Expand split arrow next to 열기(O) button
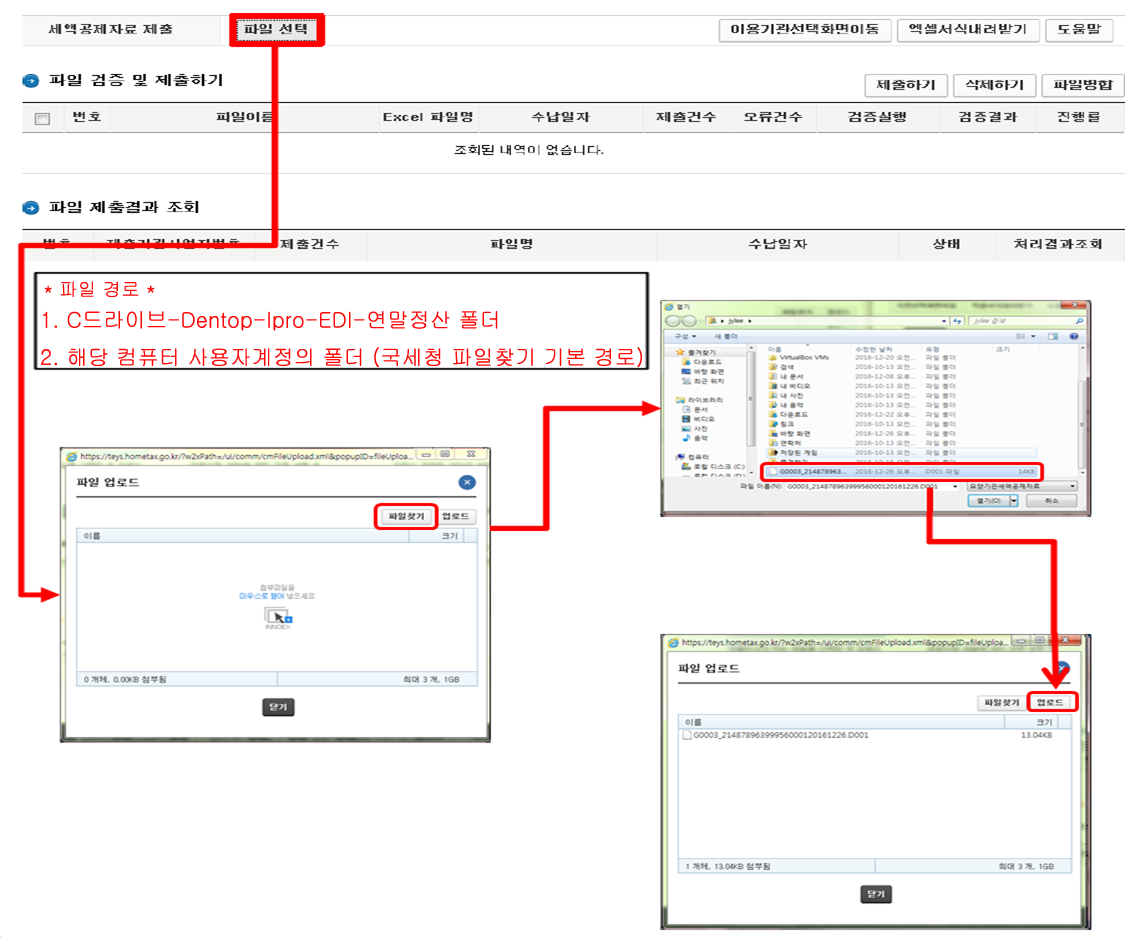The width and height of the screenshot is (1131, 942). 1014,501
